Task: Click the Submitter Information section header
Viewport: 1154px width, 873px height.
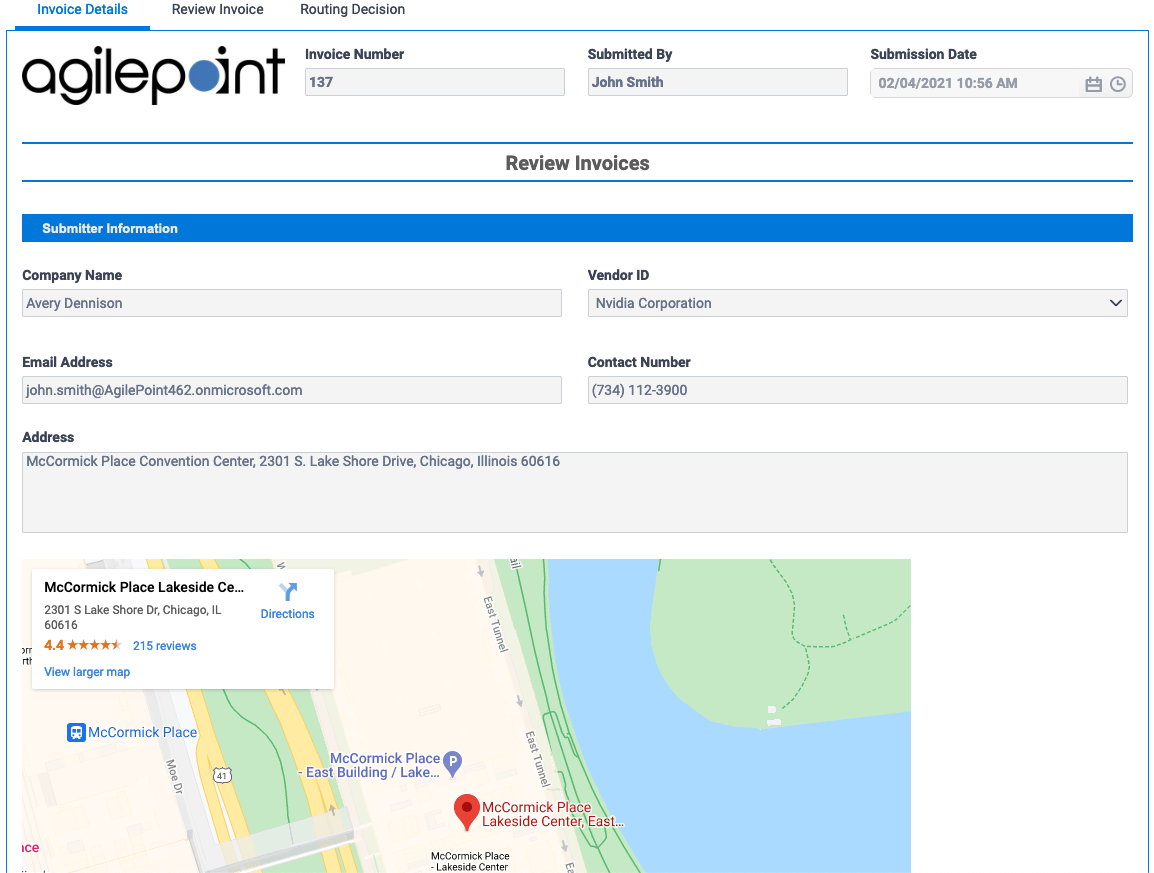Action: point(577,228)
